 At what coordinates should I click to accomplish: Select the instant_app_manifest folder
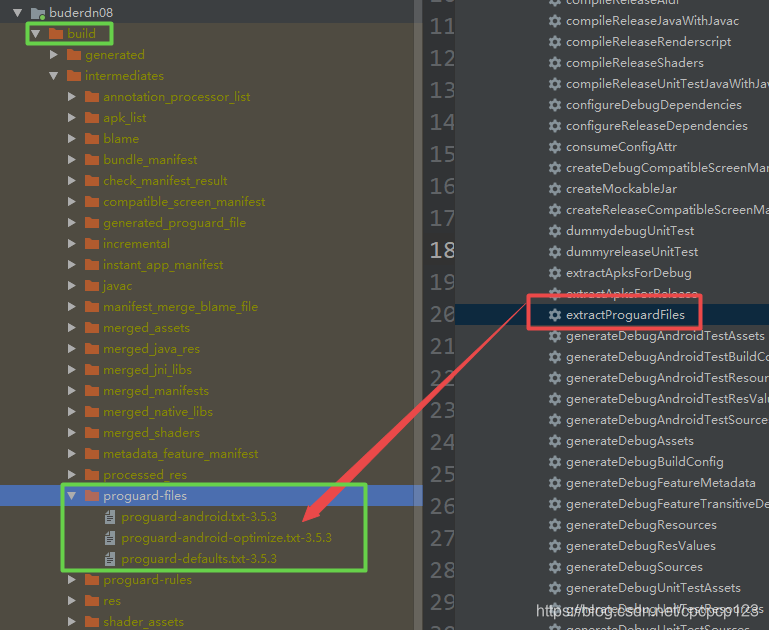coord(163,265)
